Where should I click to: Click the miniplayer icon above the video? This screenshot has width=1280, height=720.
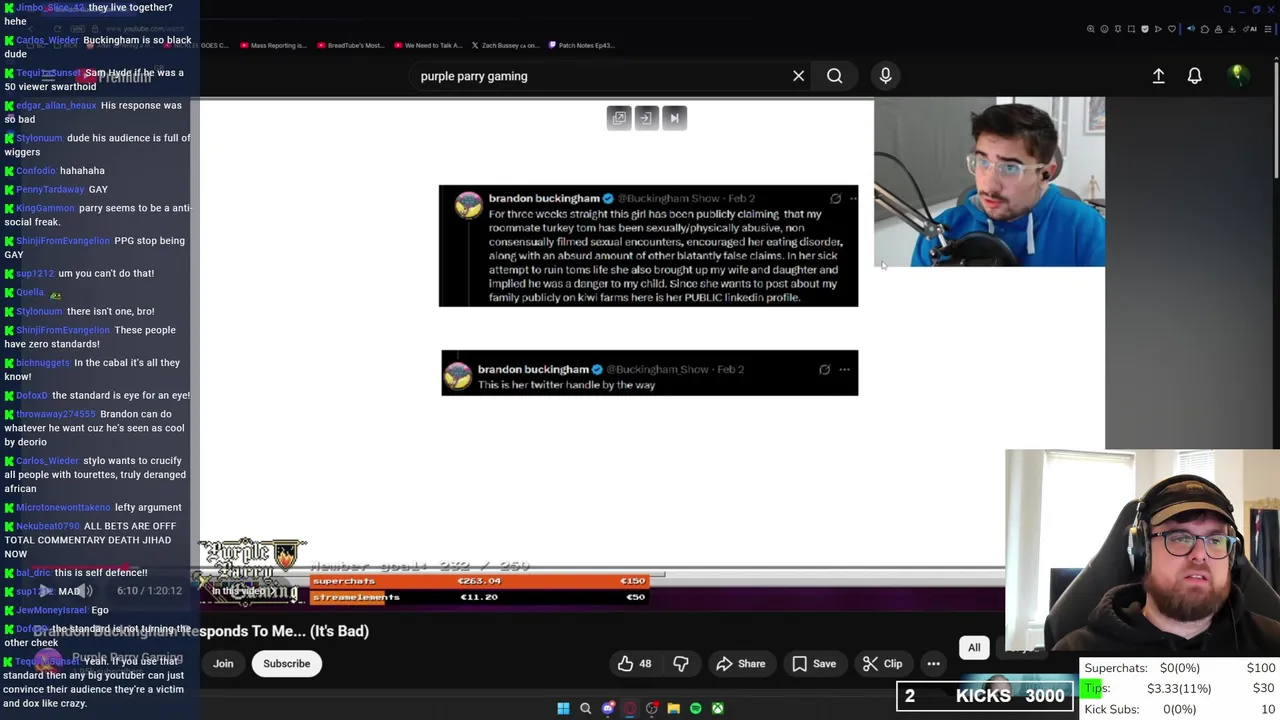point(619,118)
